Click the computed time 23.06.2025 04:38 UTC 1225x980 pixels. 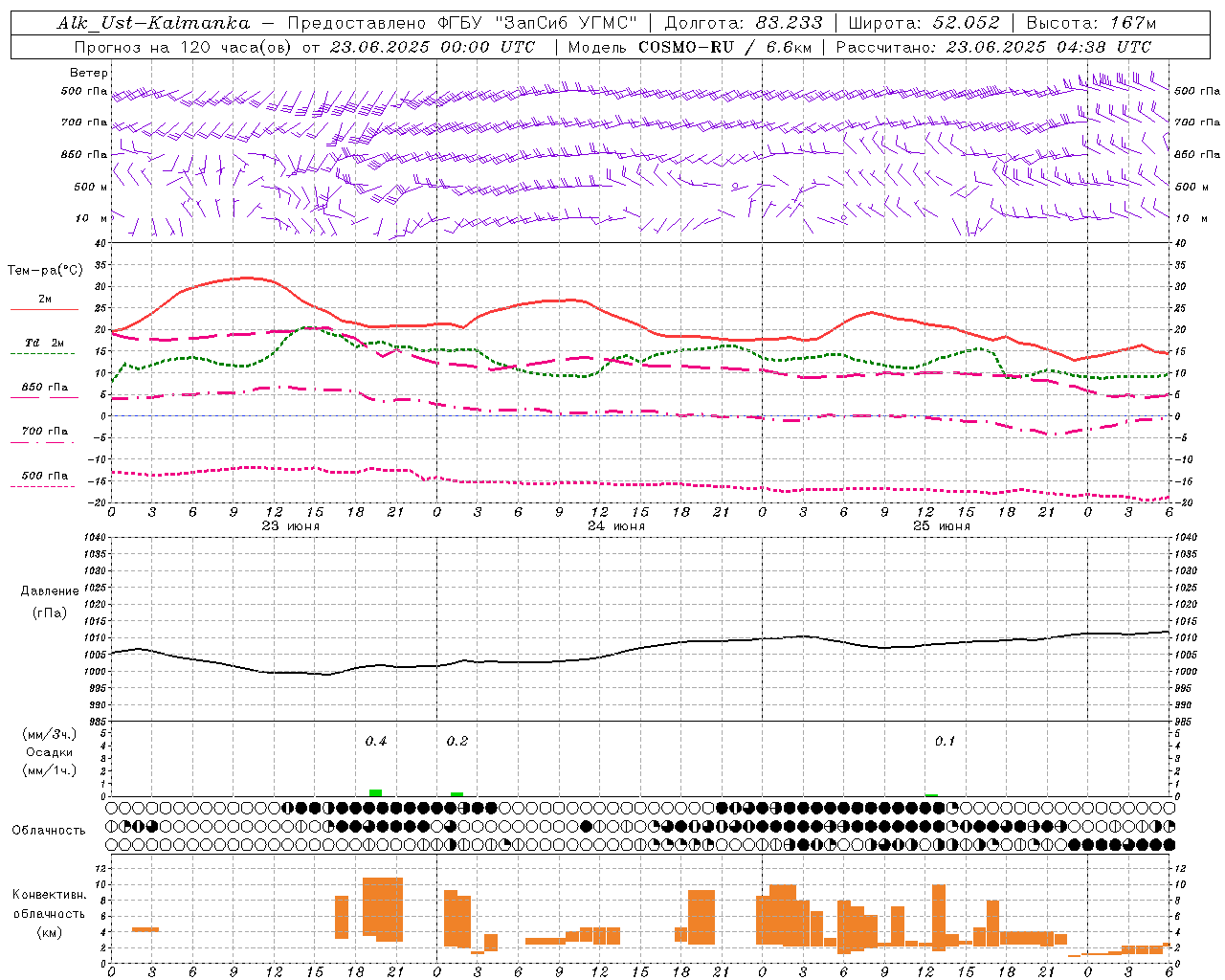click(x=1048, y=47)
